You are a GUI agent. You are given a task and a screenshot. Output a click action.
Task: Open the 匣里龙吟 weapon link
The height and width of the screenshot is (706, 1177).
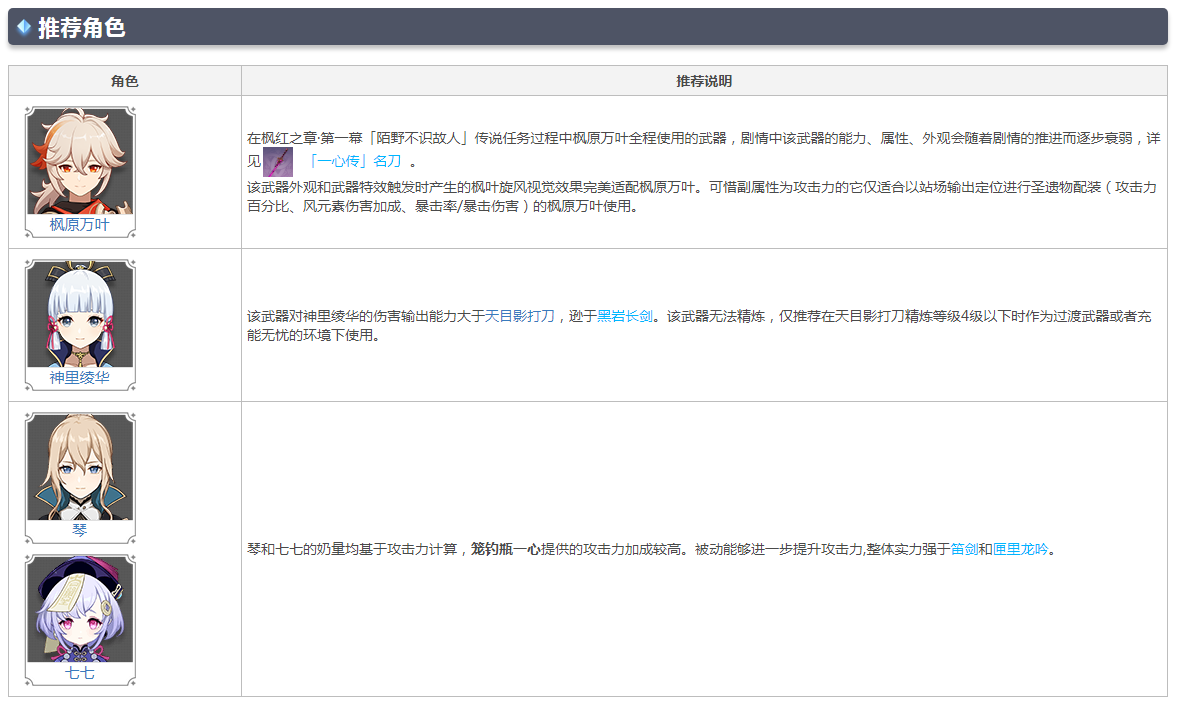click(1020, 549)
